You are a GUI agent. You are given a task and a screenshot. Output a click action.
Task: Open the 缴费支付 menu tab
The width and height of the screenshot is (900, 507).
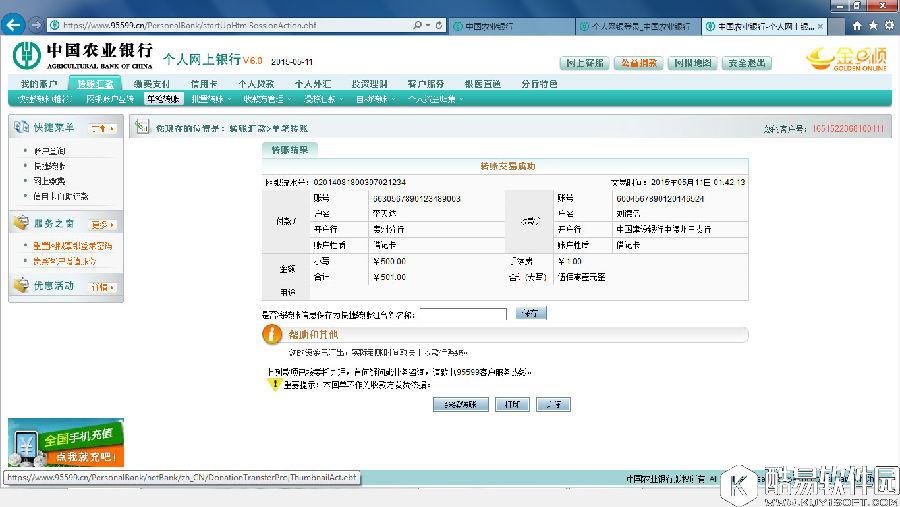(151, 84)
